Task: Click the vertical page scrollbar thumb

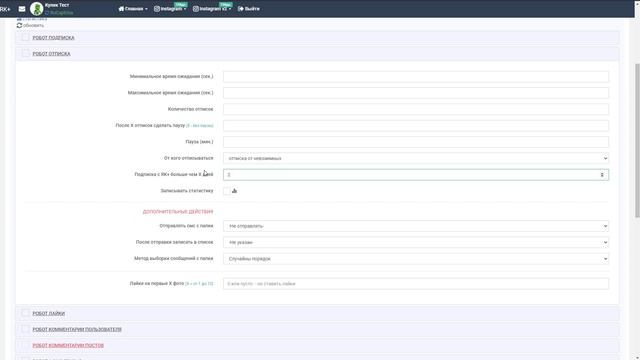Action: (637, 141)
